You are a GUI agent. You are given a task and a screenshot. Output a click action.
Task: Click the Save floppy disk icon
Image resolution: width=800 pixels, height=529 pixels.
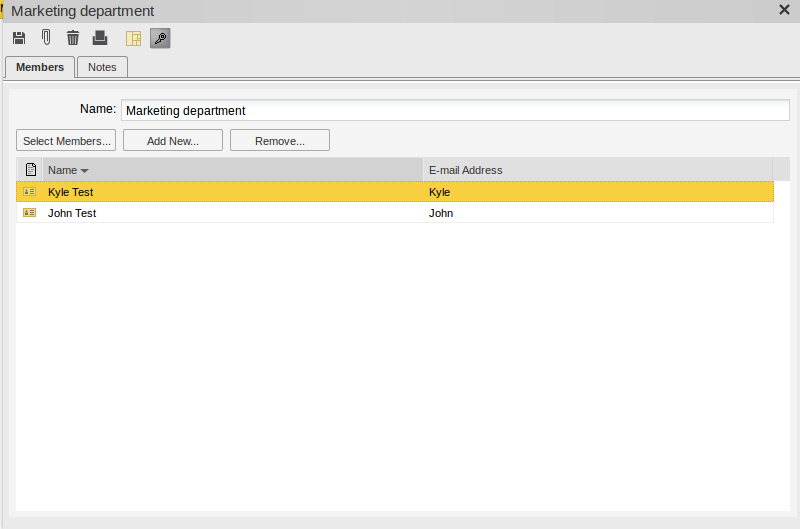(19, 38)
